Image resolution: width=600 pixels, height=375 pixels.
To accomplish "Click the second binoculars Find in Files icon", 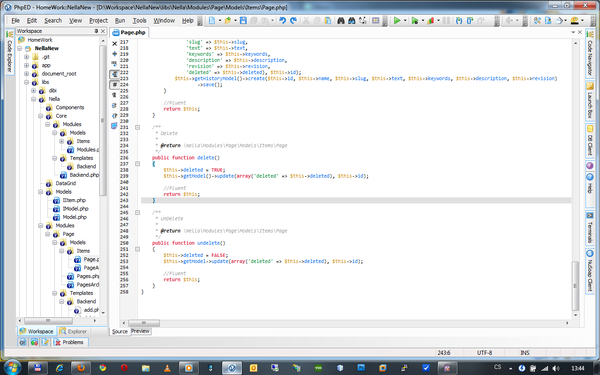I will [x=351, y=21].
